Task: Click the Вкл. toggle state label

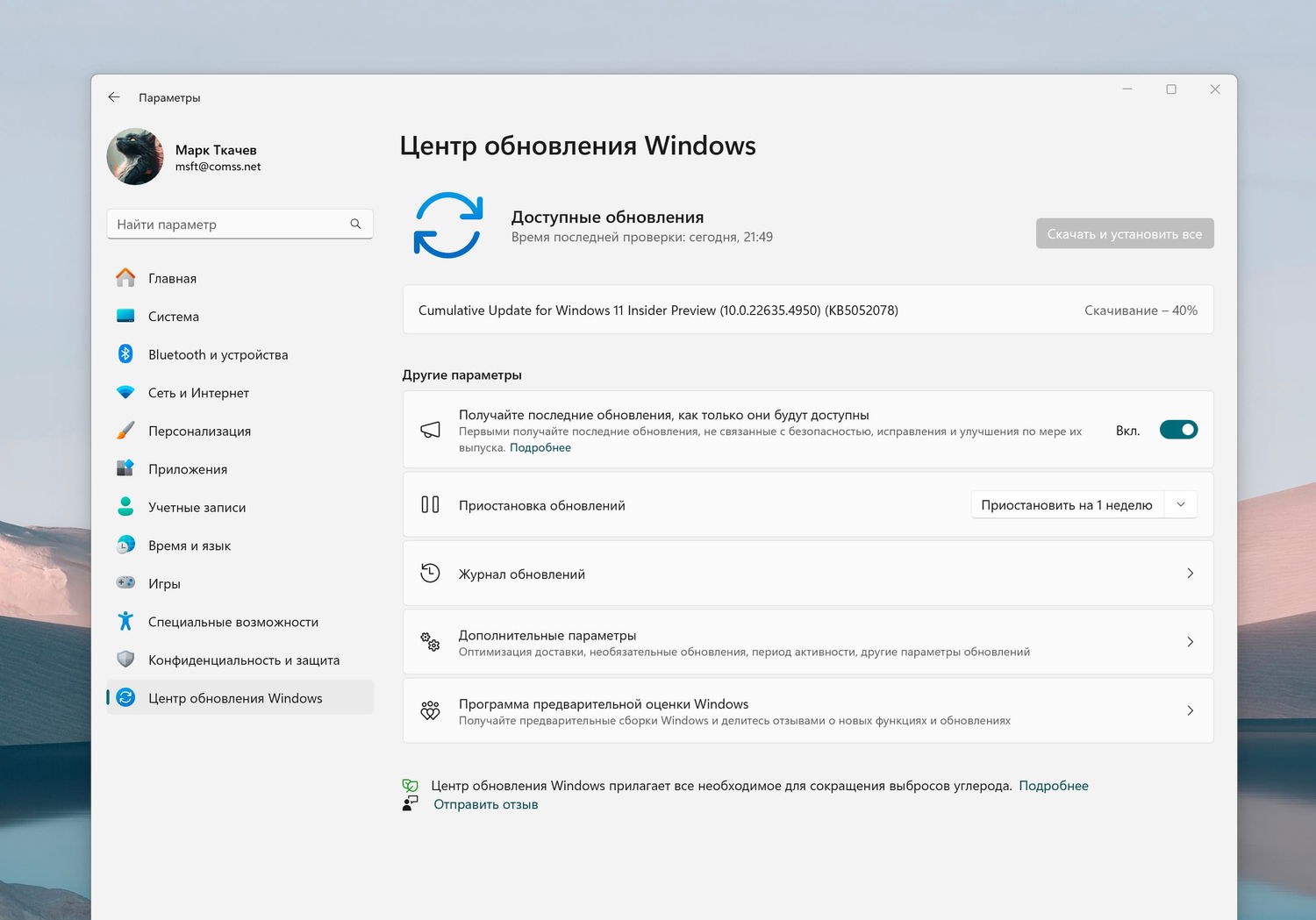Action: pyautogui.click(x=1128, y=431)
